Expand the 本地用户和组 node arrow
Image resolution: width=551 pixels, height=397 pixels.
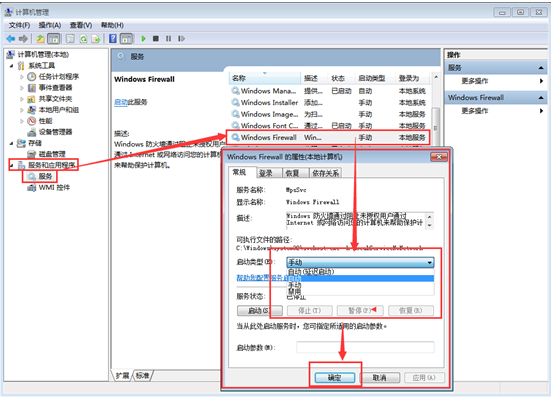click(x=22, y=110)
